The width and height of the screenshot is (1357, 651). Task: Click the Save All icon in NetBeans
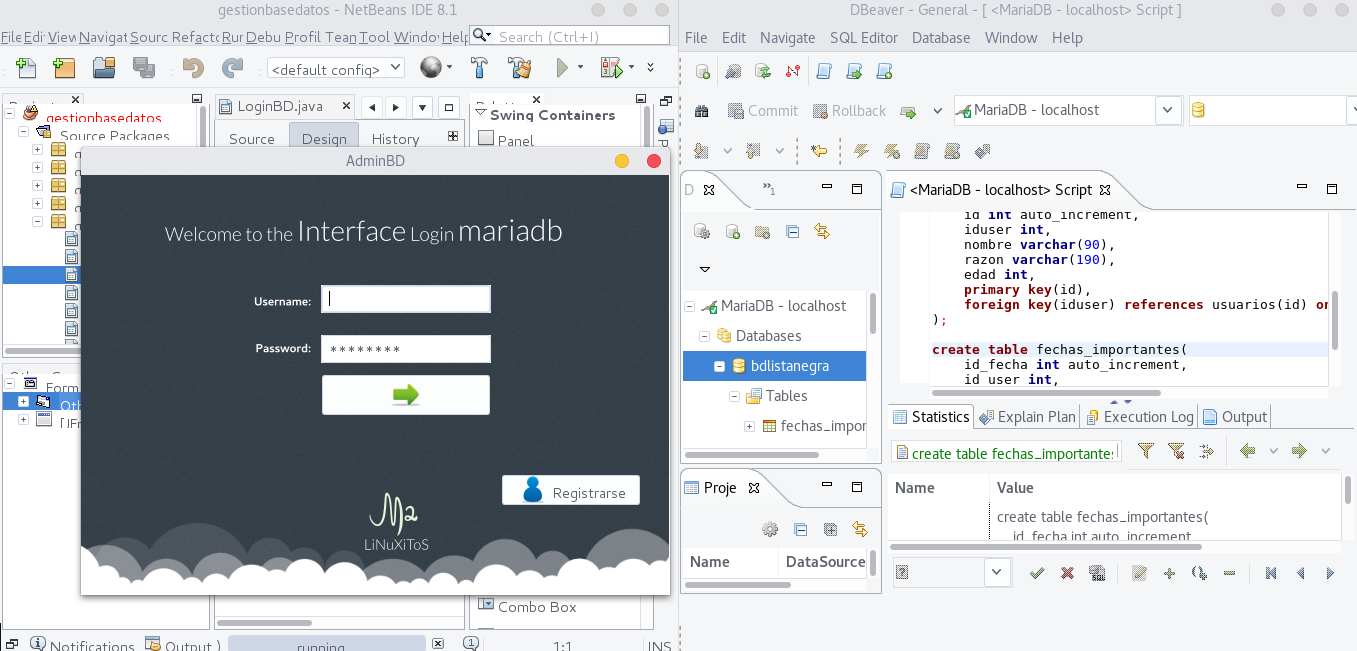coord(144,68)
